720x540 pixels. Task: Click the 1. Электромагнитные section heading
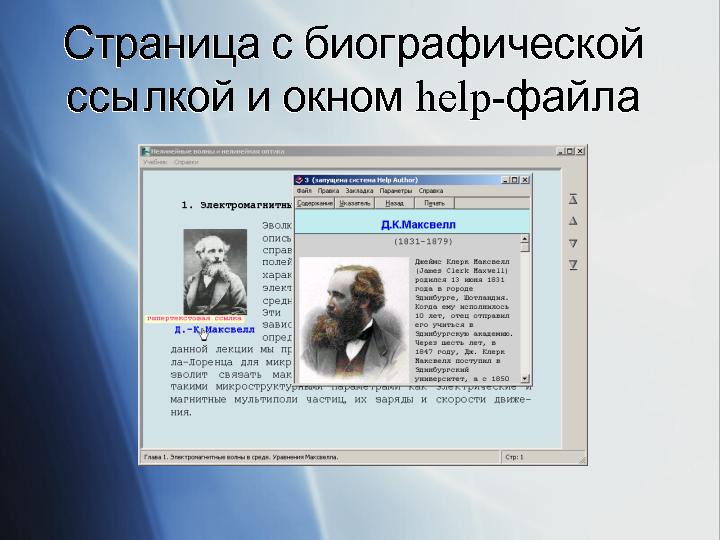coord(237,205)
